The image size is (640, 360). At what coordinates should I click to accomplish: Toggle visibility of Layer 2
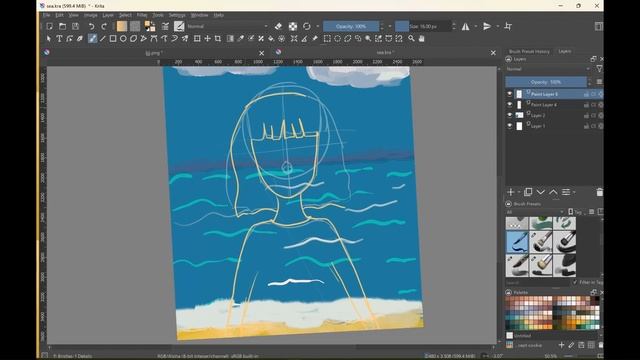click(x=509, y=115)
